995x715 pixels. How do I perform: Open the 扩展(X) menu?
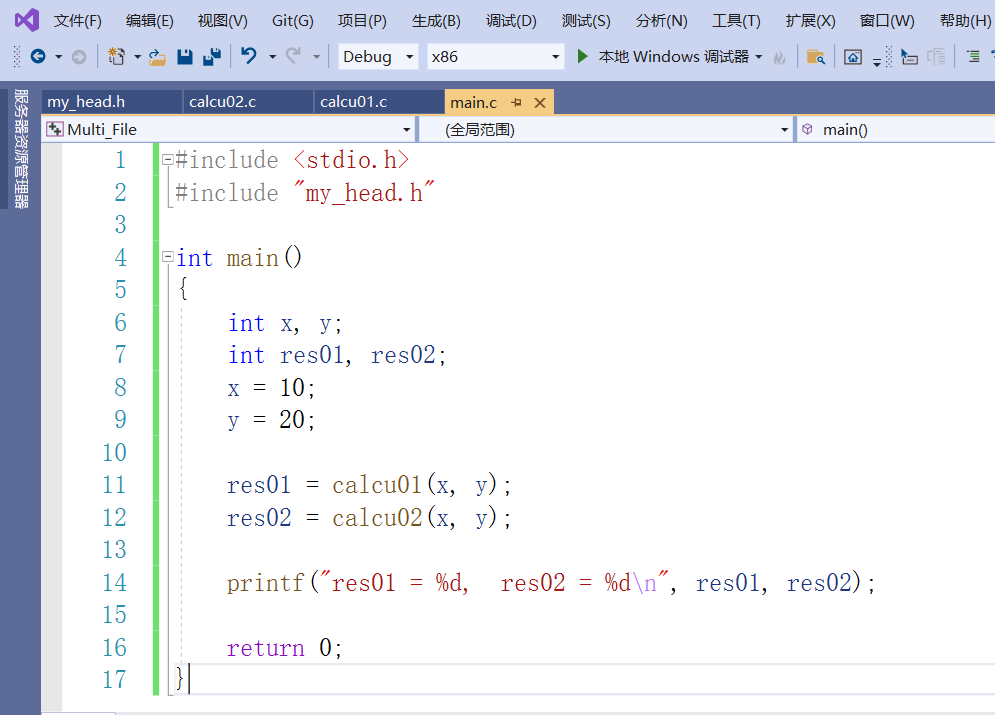tap(810, 21)
